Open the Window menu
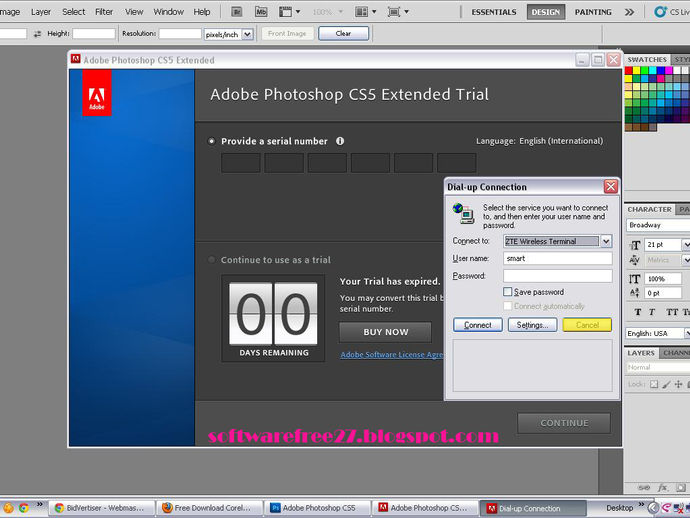This screenshot has width=690, height=518. tap(169, 12)
